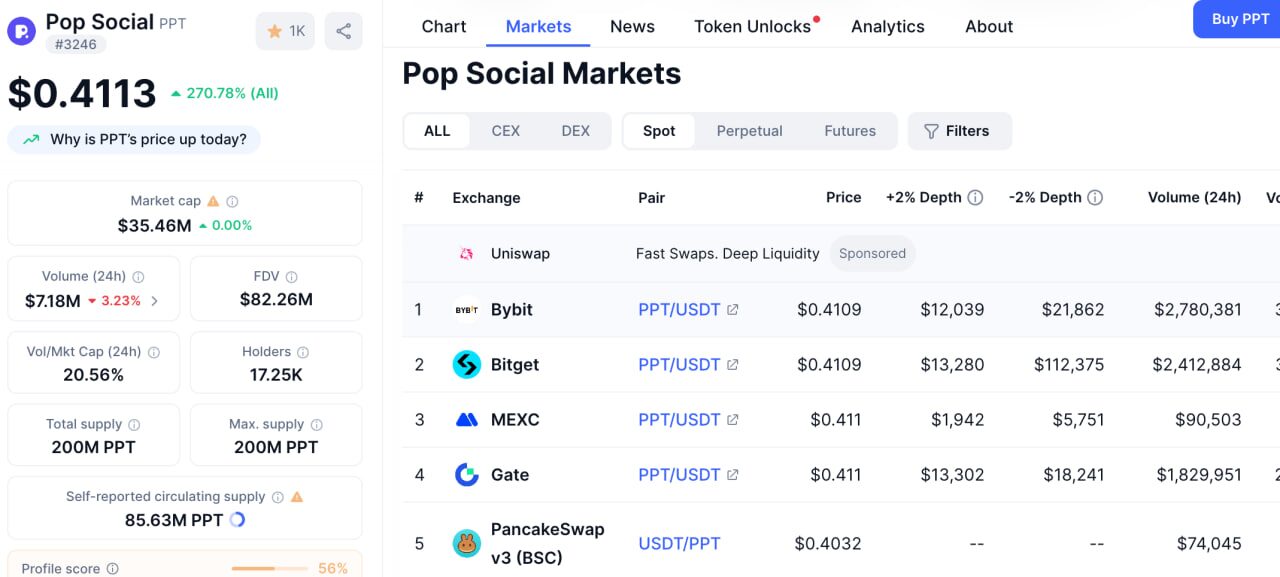Click the FDV info icon

tap(291, 277)
